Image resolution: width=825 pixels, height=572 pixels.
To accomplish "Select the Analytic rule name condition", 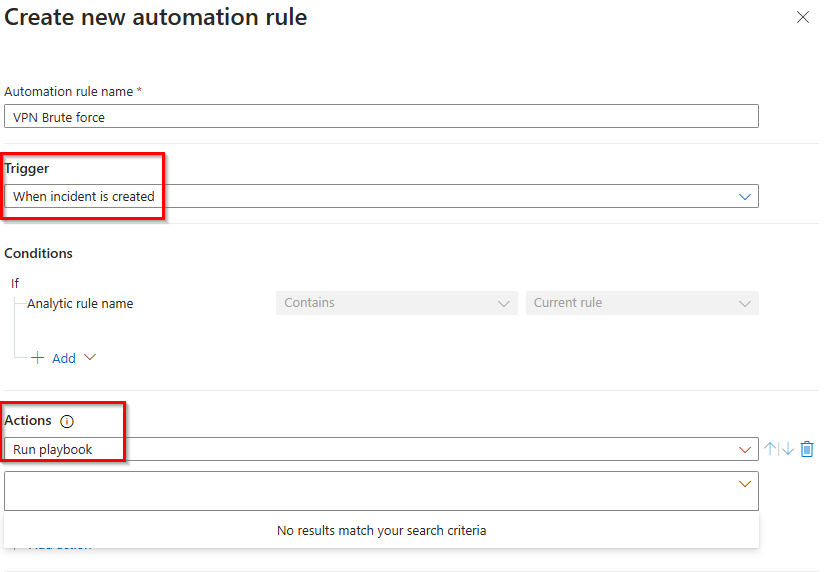I will (80, 304).
